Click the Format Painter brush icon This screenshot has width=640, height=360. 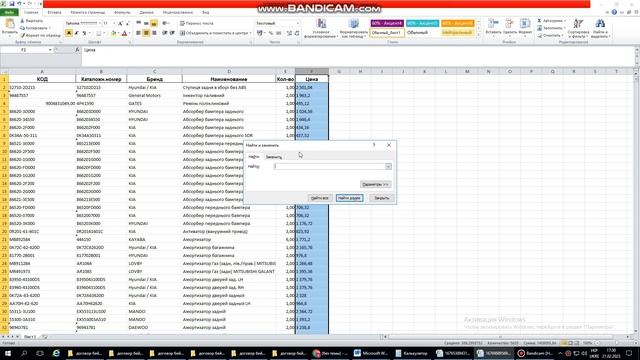tap(22, 36)
